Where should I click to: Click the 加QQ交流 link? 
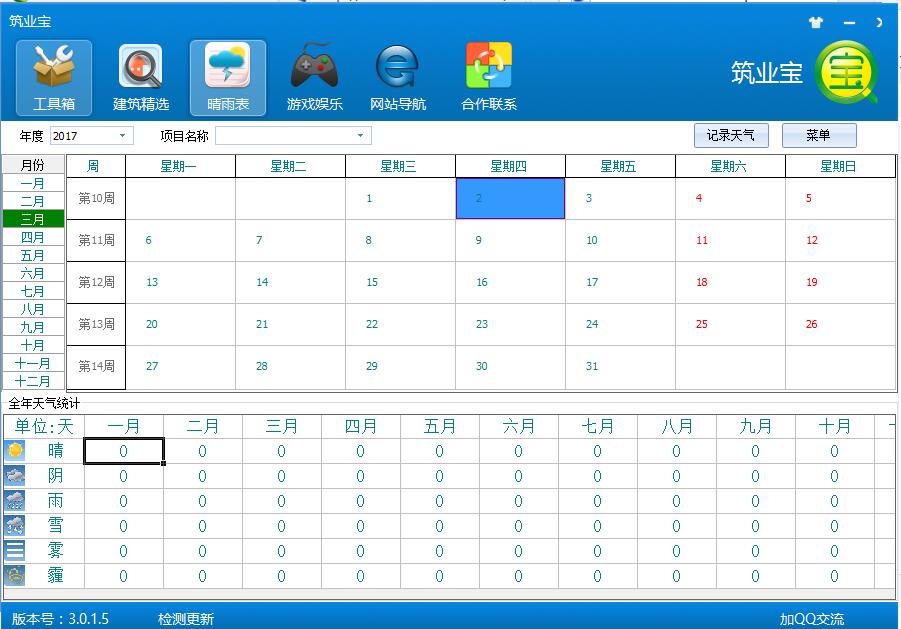(811, 619)
